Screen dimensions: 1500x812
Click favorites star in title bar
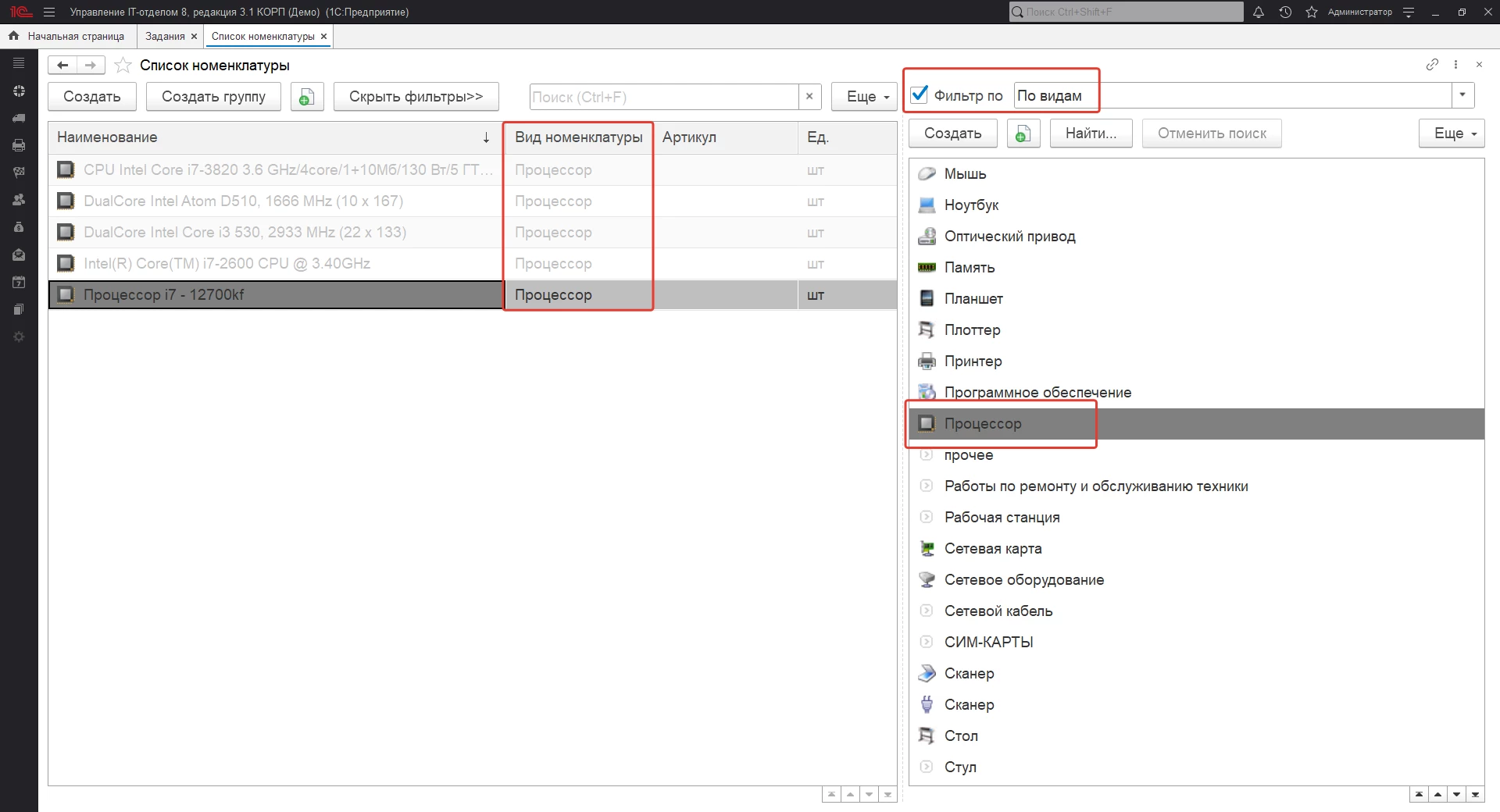pyautogui.click(x=1312, y=12)
